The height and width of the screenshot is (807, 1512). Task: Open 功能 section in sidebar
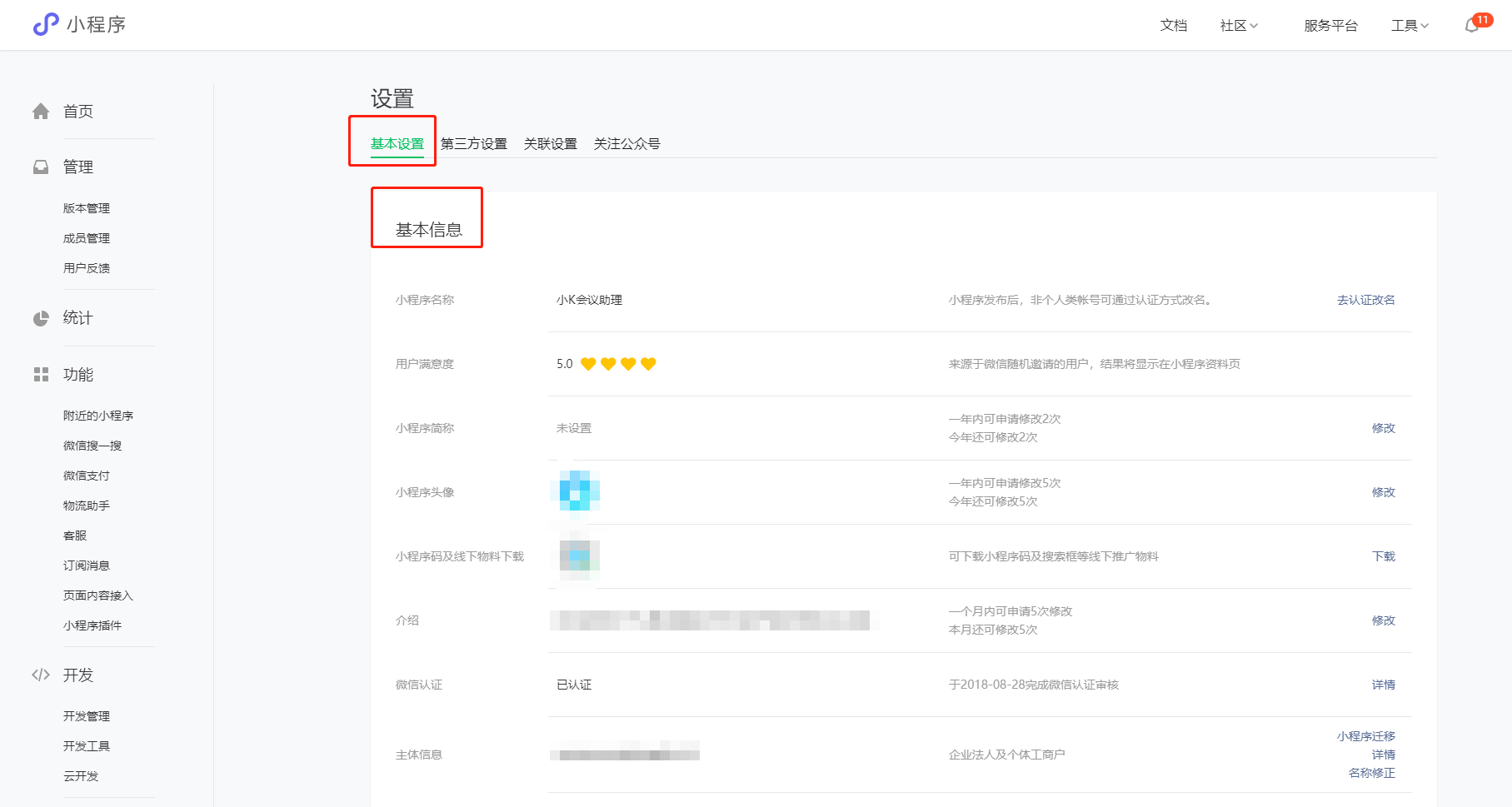(x=78, y=375)
